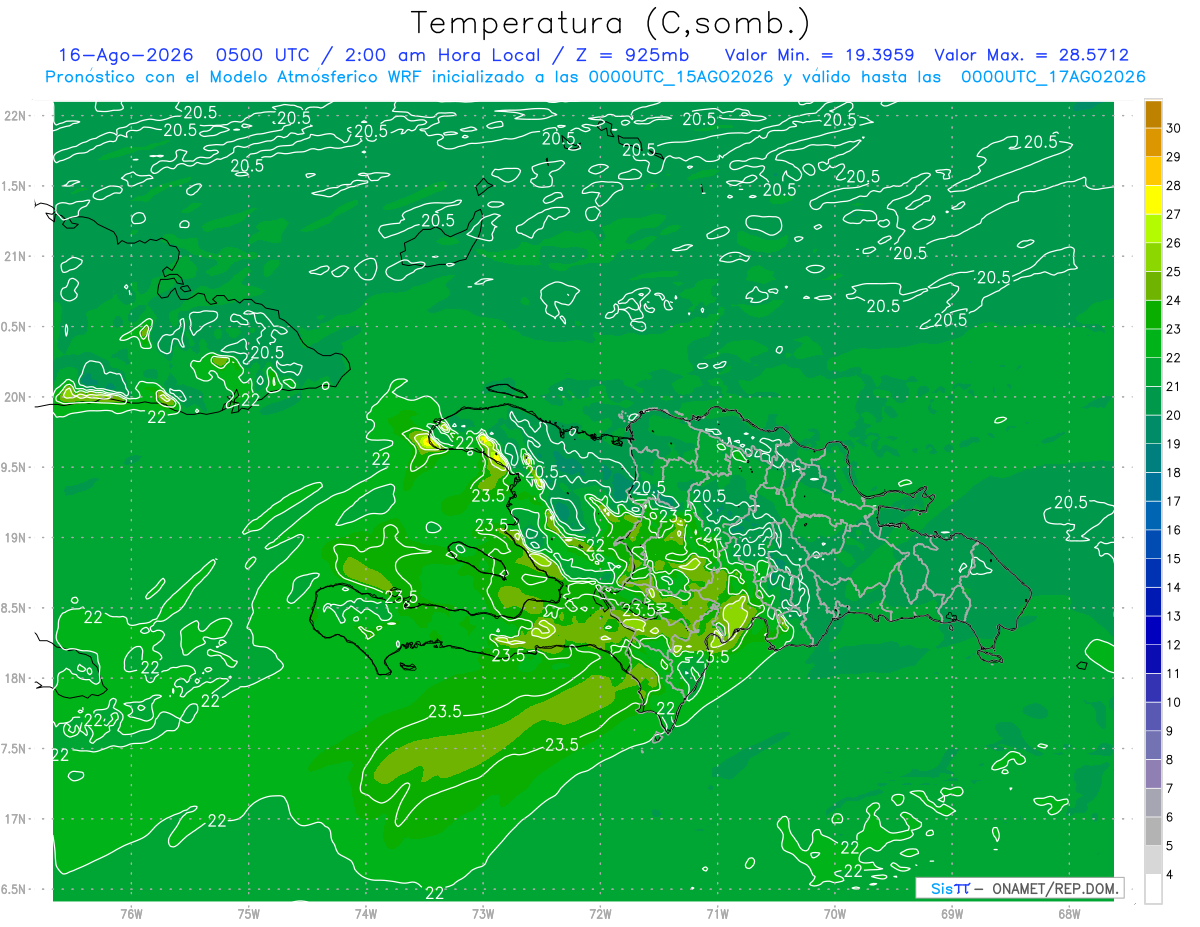
Task: Click the '17' label on the color scale
Action: click(1174, 501)
